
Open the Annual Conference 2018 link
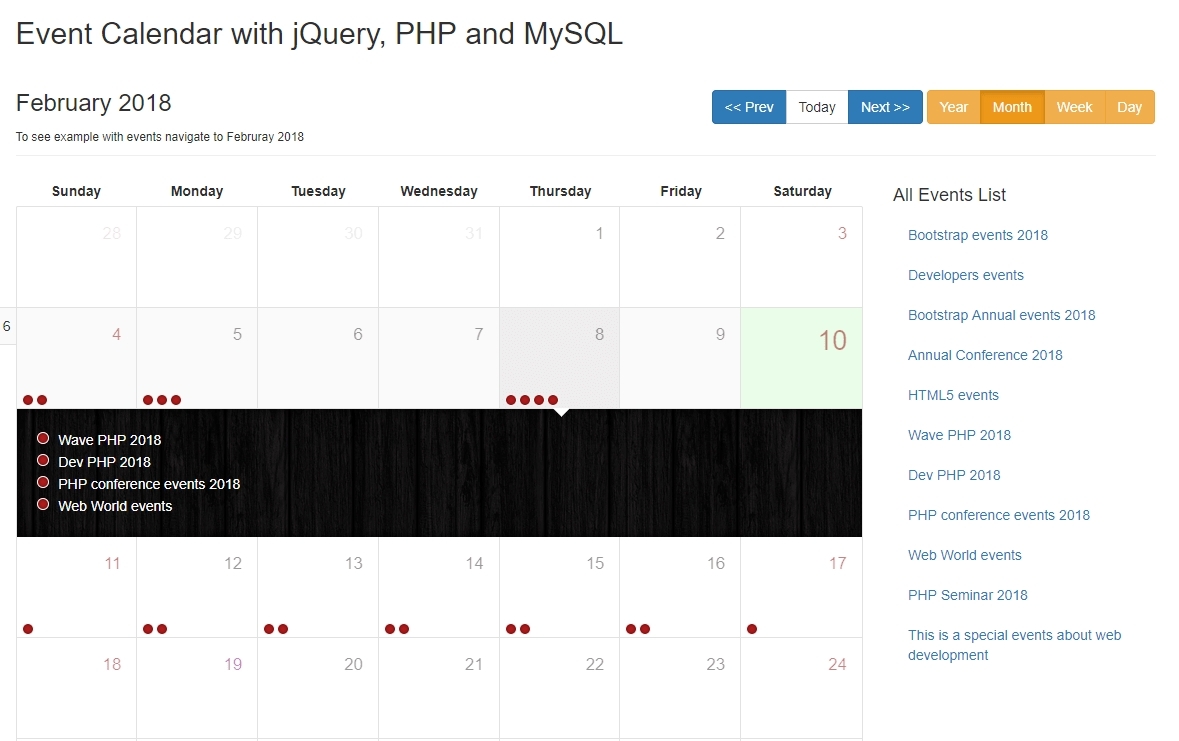click(x=985, y=355)
